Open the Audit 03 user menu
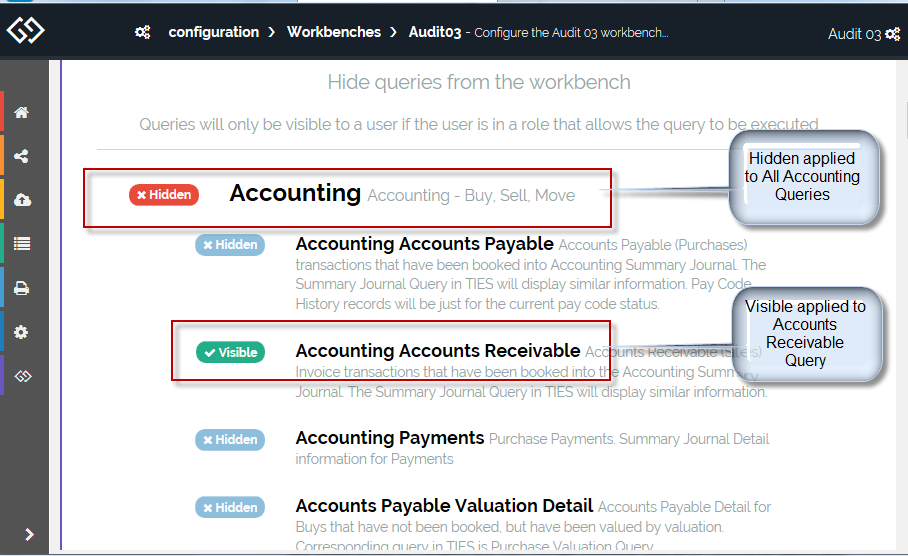908x556 pixels. pyautogui.click(x=864, y=34)
